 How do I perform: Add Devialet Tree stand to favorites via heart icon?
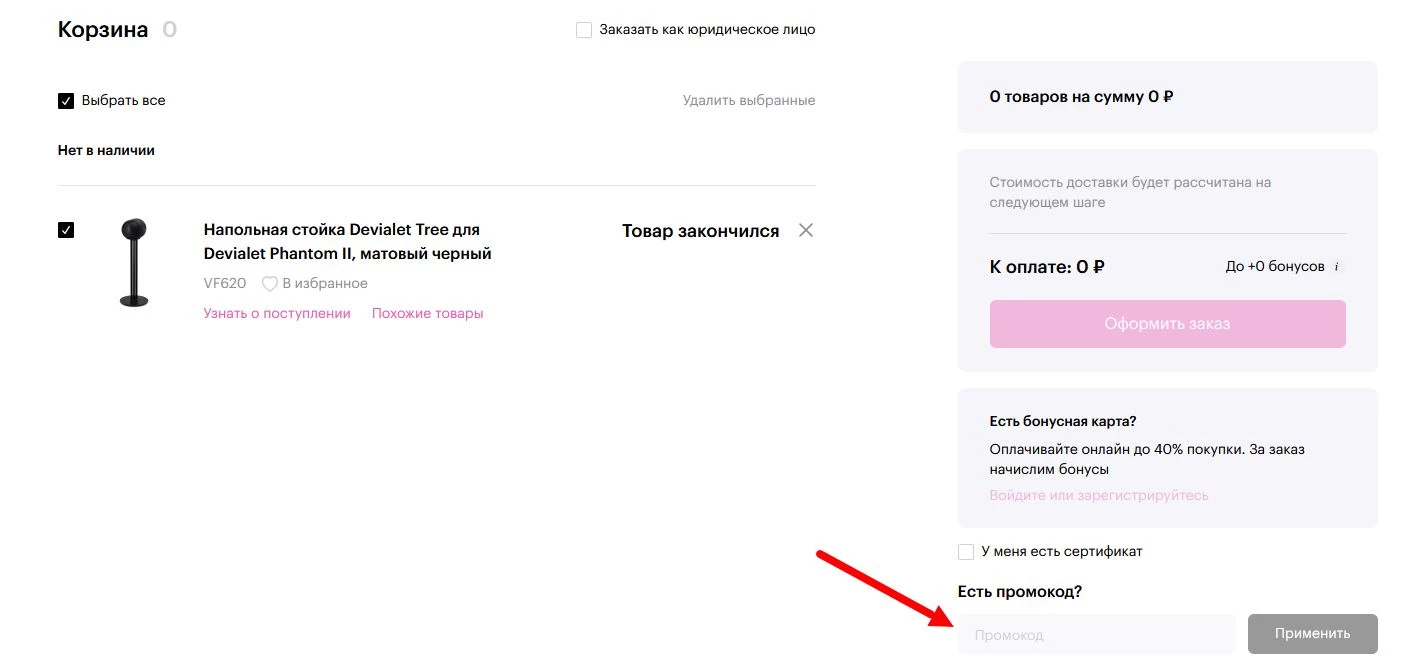coord(270,283)
